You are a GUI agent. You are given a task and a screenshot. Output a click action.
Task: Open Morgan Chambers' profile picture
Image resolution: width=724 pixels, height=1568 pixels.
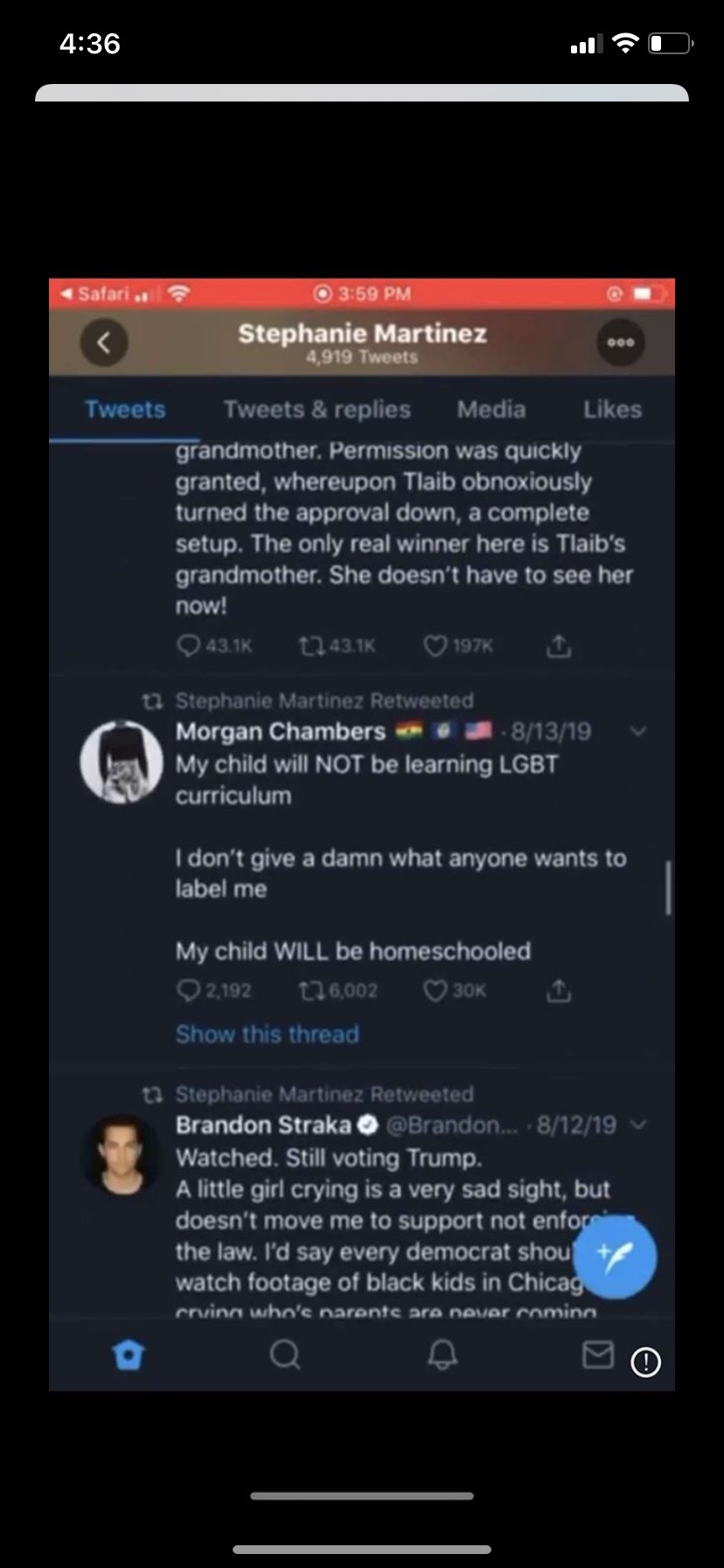122,762
